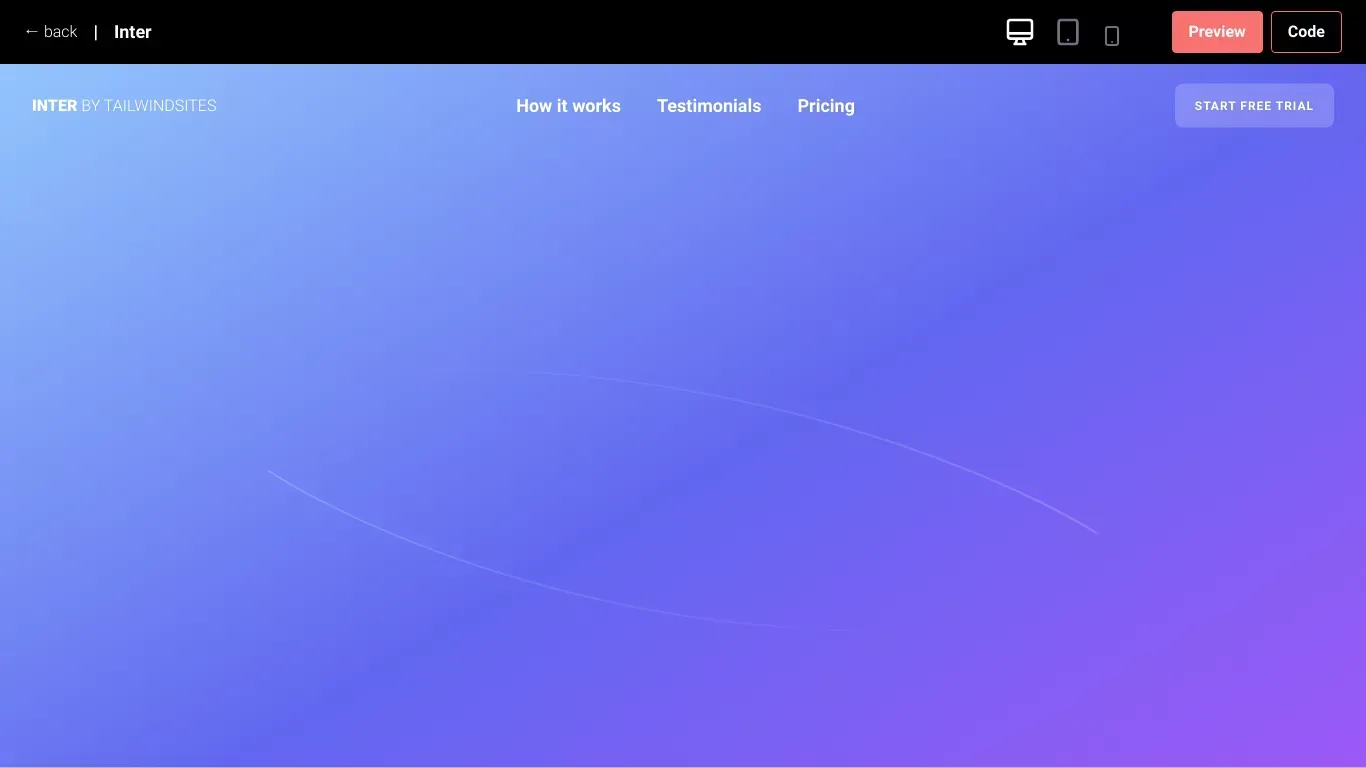Go back using the back link

[50, 32]
